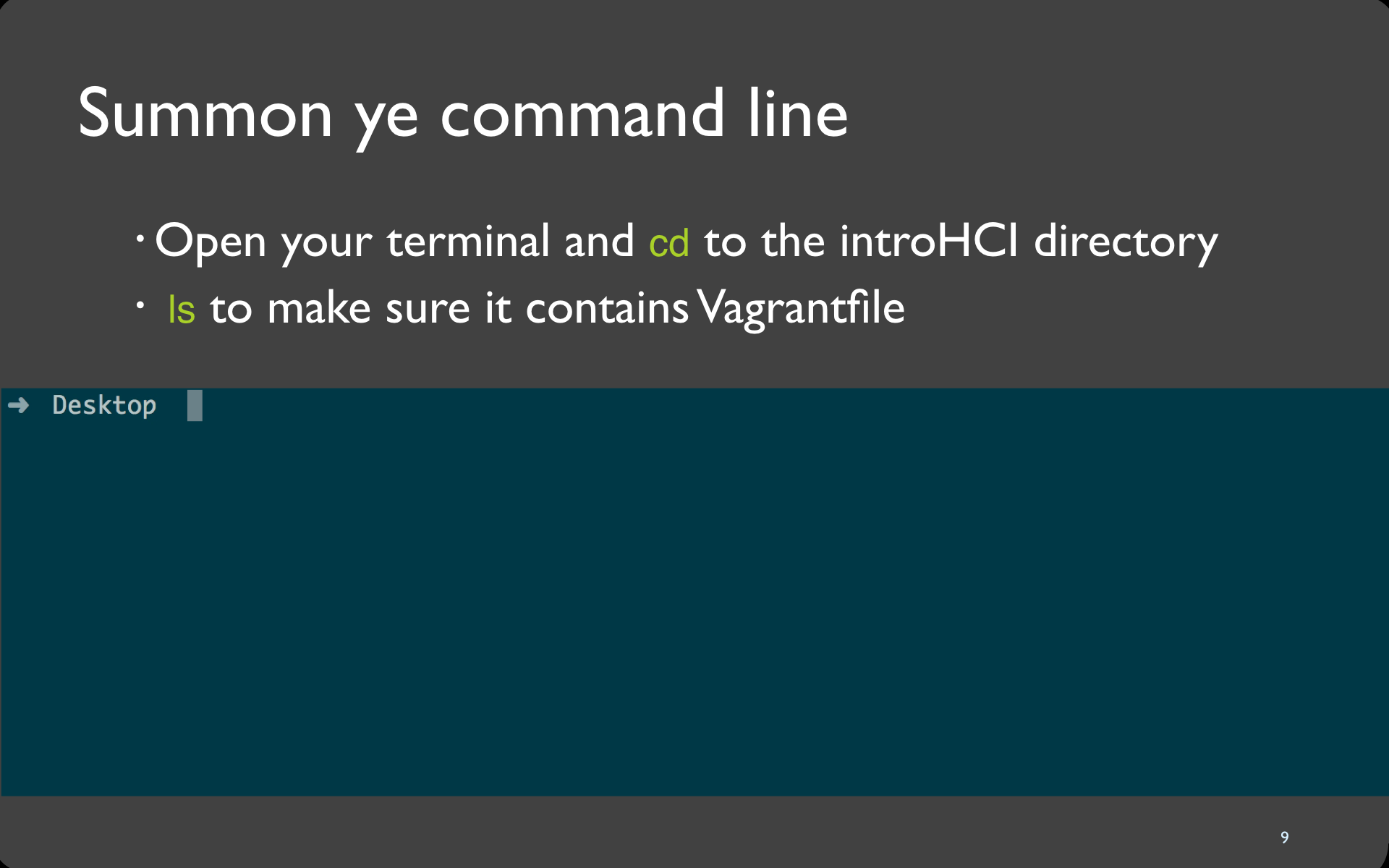Click the terminal prompt arrow icon
This screenshot has width=1389, height=868.
point(18,405)
